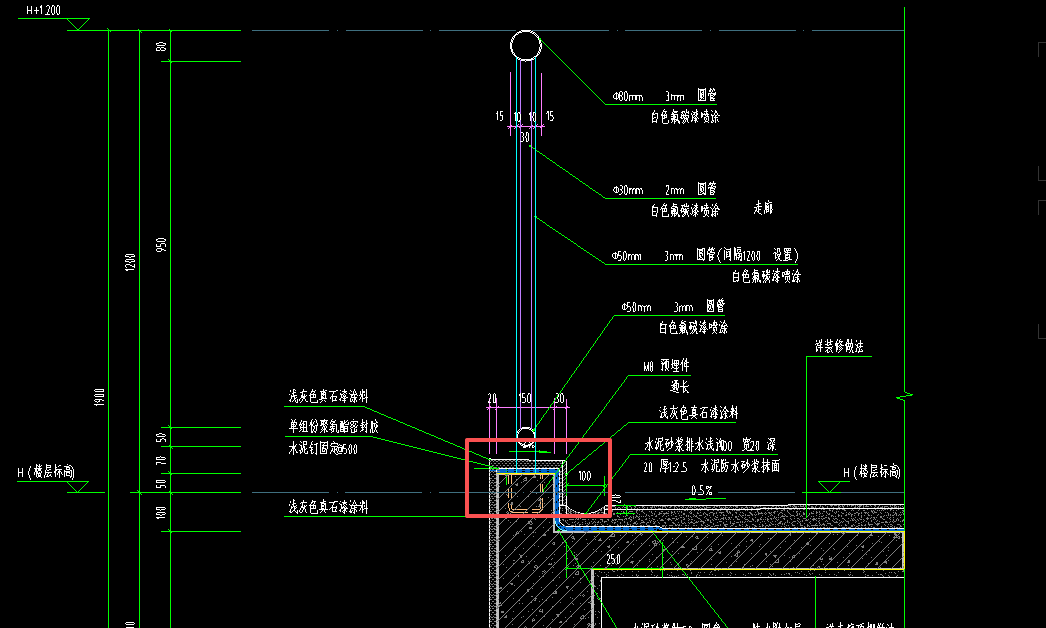The height and width of the screenshot is (628, 1046).
Task: Click the "通长" text
Action: [680, 386]
